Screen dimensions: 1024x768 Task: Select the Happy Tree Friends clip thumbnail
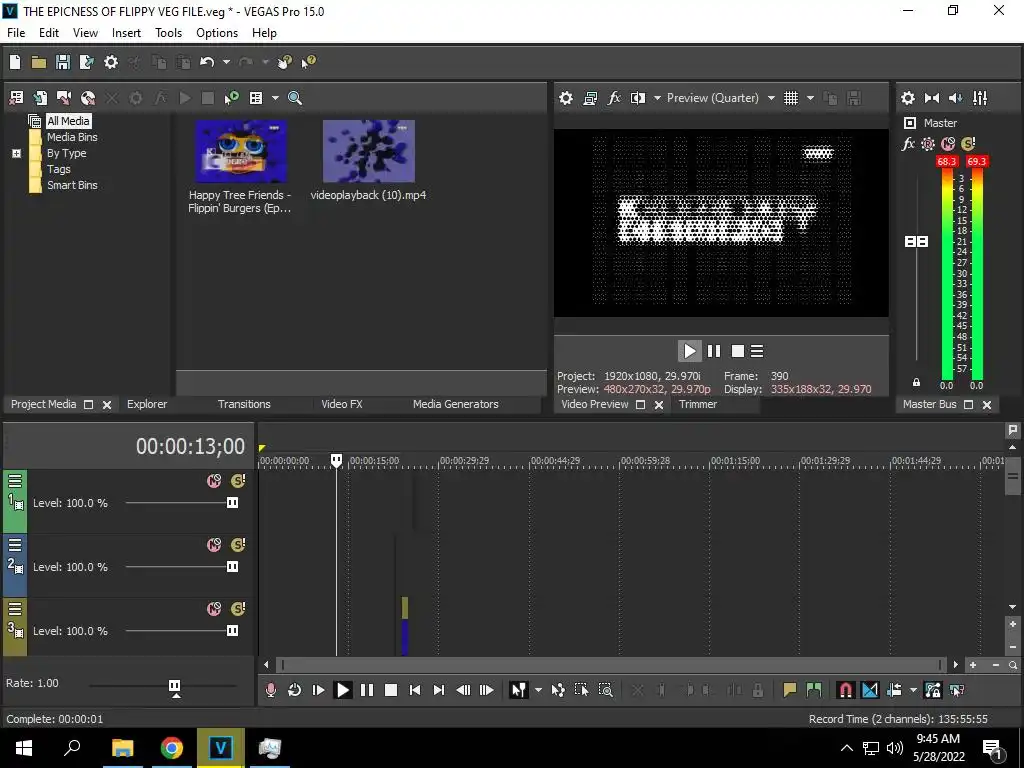point(241,151)
